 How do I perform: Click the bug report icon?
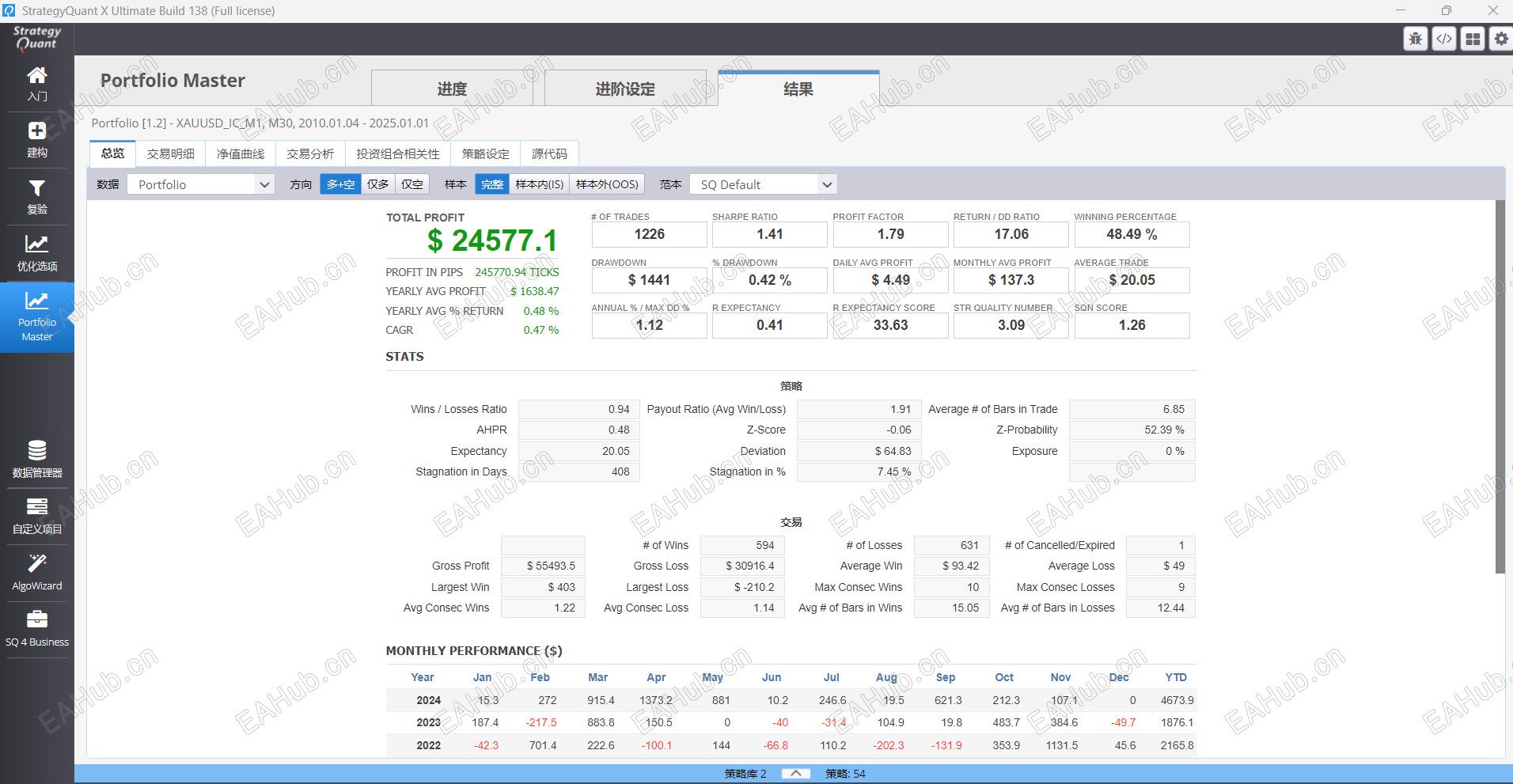(1416, 39)
